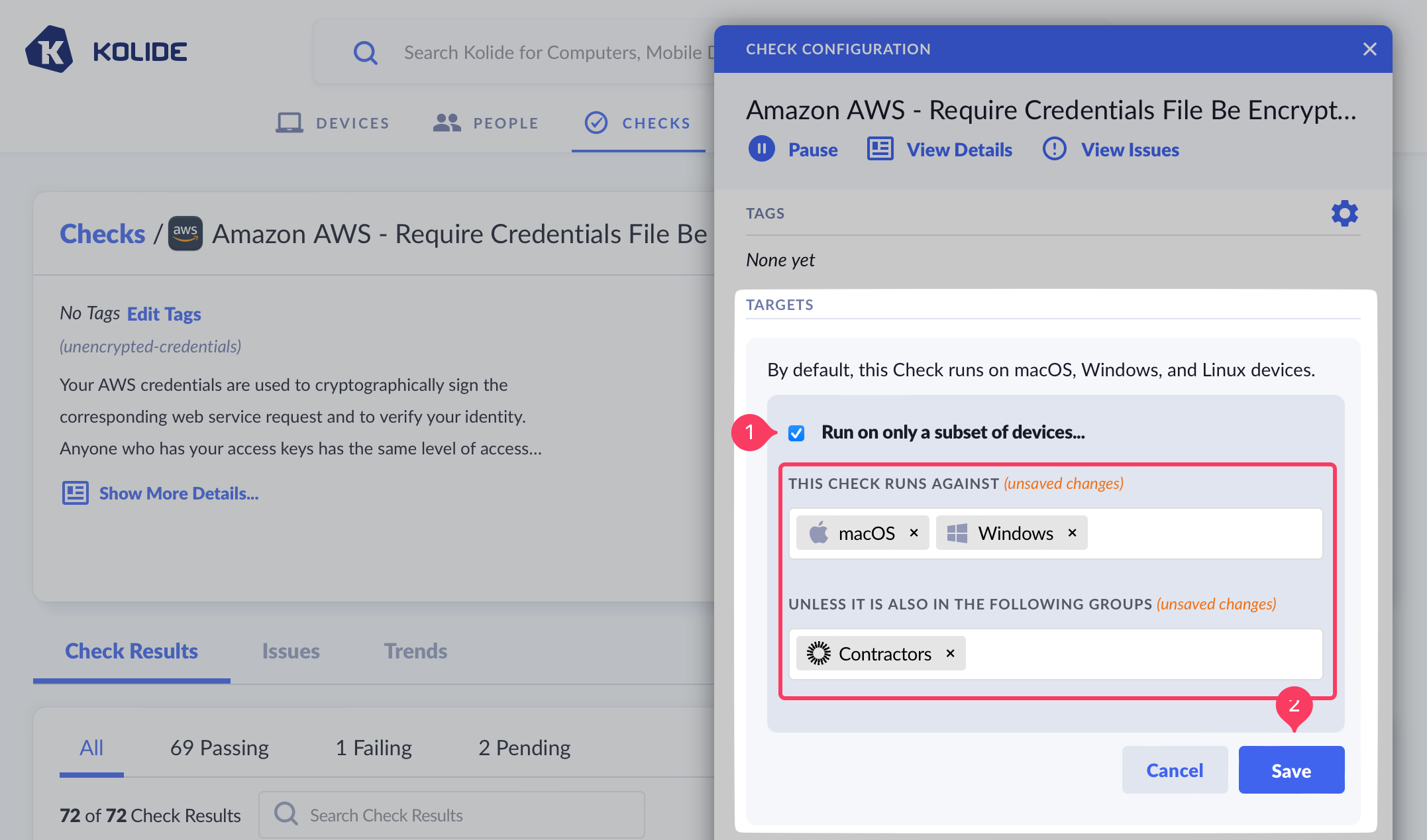The image size is (1427, 840).
Task: Click the View Issues exclamation icon
Action: click(x=1054, y=149)
